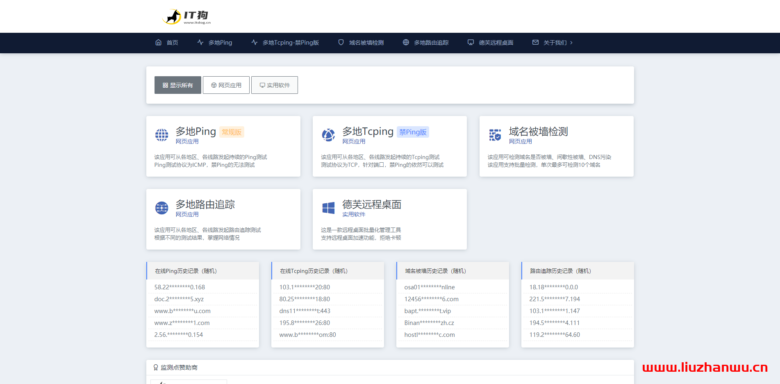Open traceroute record 119.2*********64.60

(555, 335)
